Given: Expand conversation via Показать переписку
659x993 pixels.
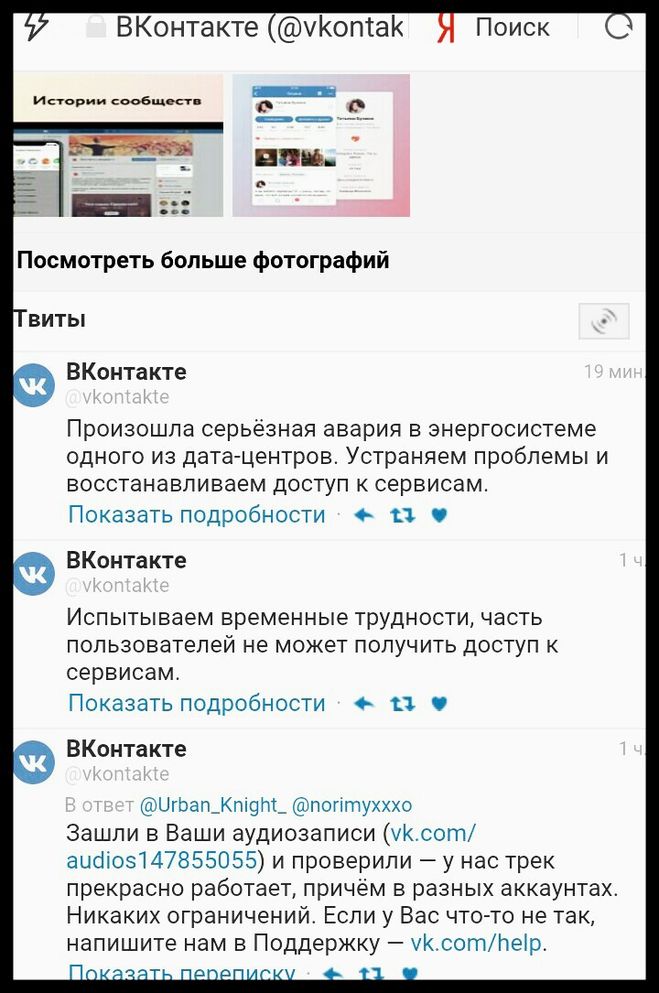Looking at the screenshot, I should click(182, 972).
